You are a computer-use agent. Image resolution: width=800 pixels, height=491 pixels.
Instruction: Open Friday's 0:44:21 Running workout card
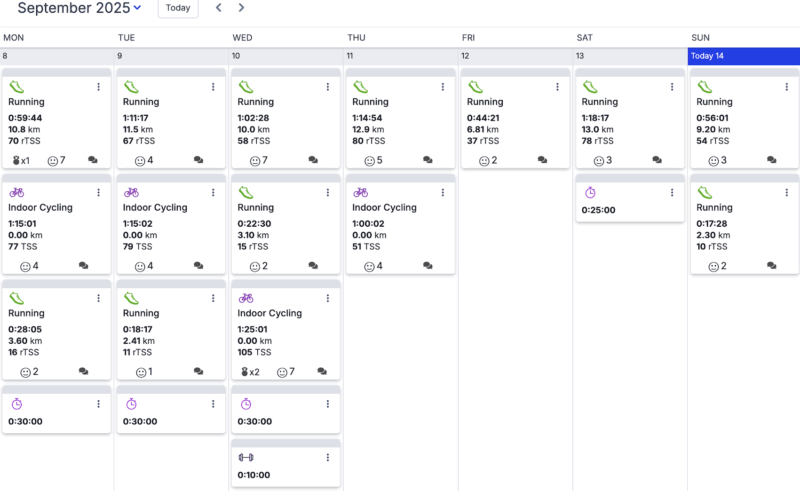point(515,122)
